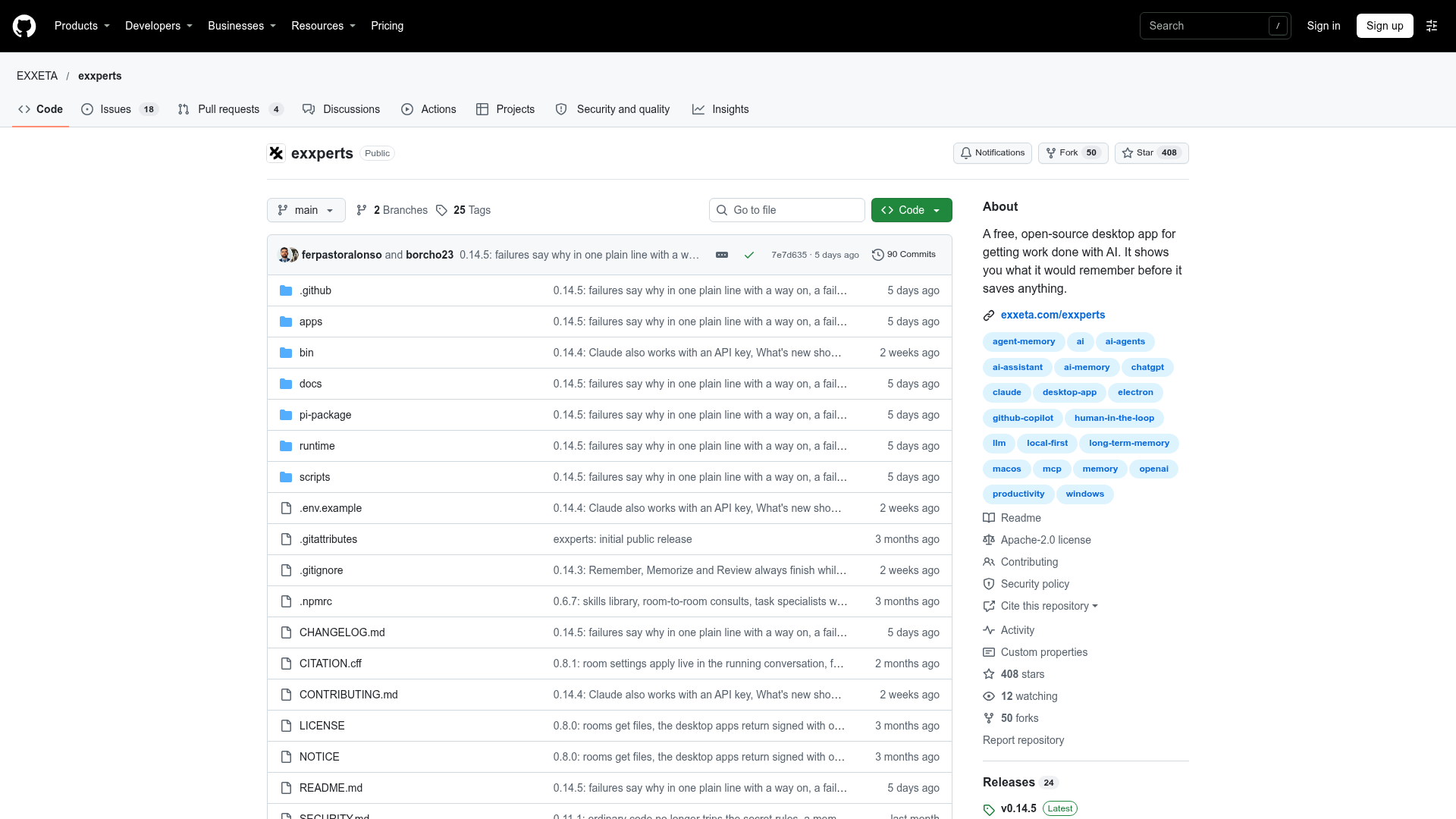Viewport: 1456px width, 819px height.
Task: Switch to the Pull requests tab
Action: tap(231, 109)
